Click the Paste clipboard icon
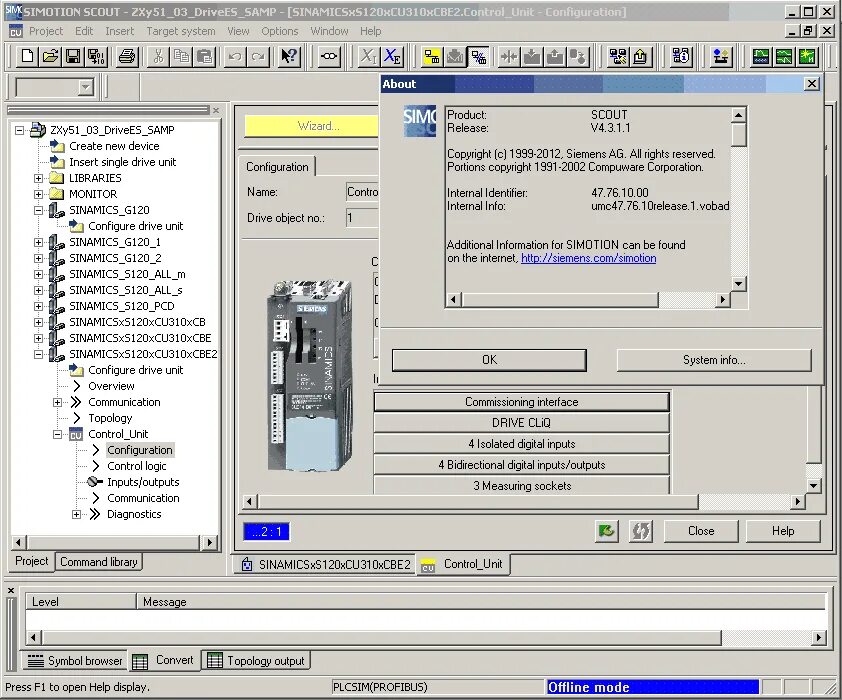This screenshot has width=842, height=700. click(205, 56)
